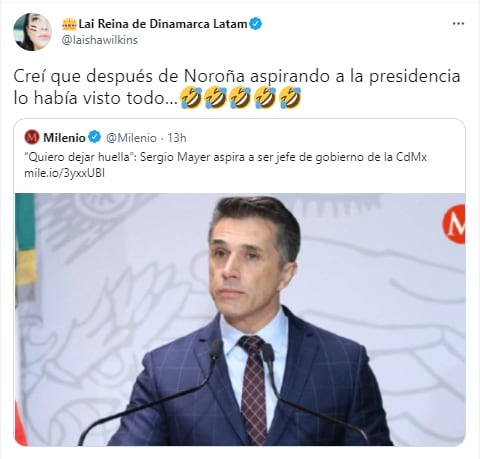Click the Milenio watermark logo on photo

pyautogui.click(x=454, y=224)
